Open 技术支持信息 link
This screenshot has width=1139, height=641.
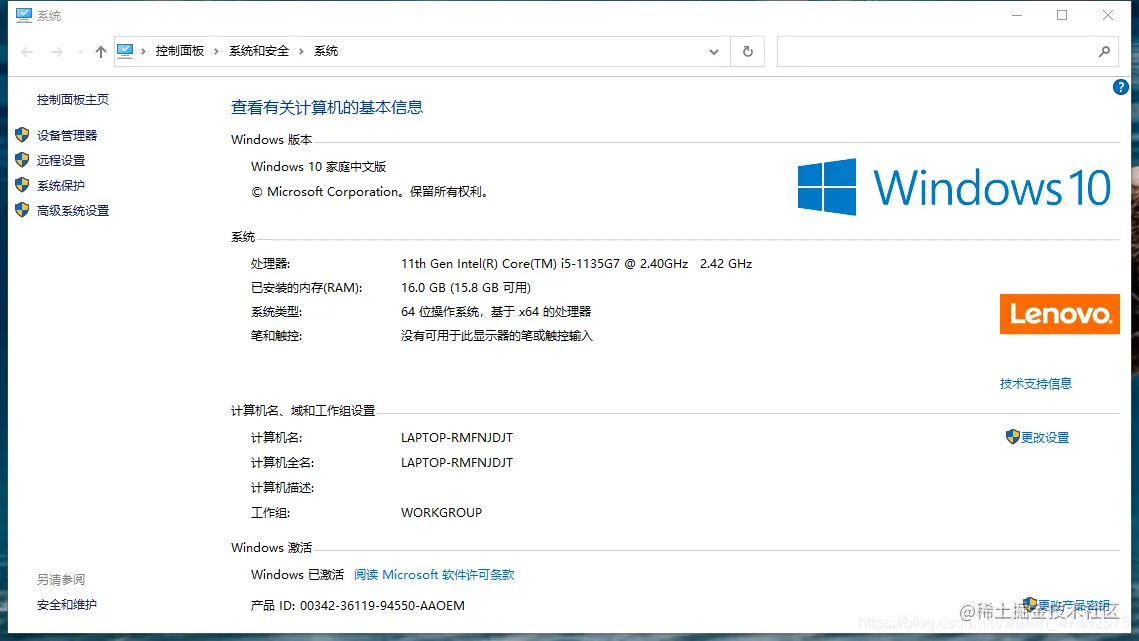click(x=1036, y=384)
